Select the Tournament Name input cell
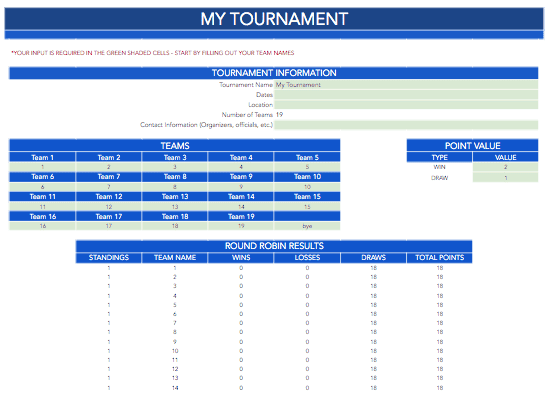The height and width of the screenshot is (400, 551). 406,85
